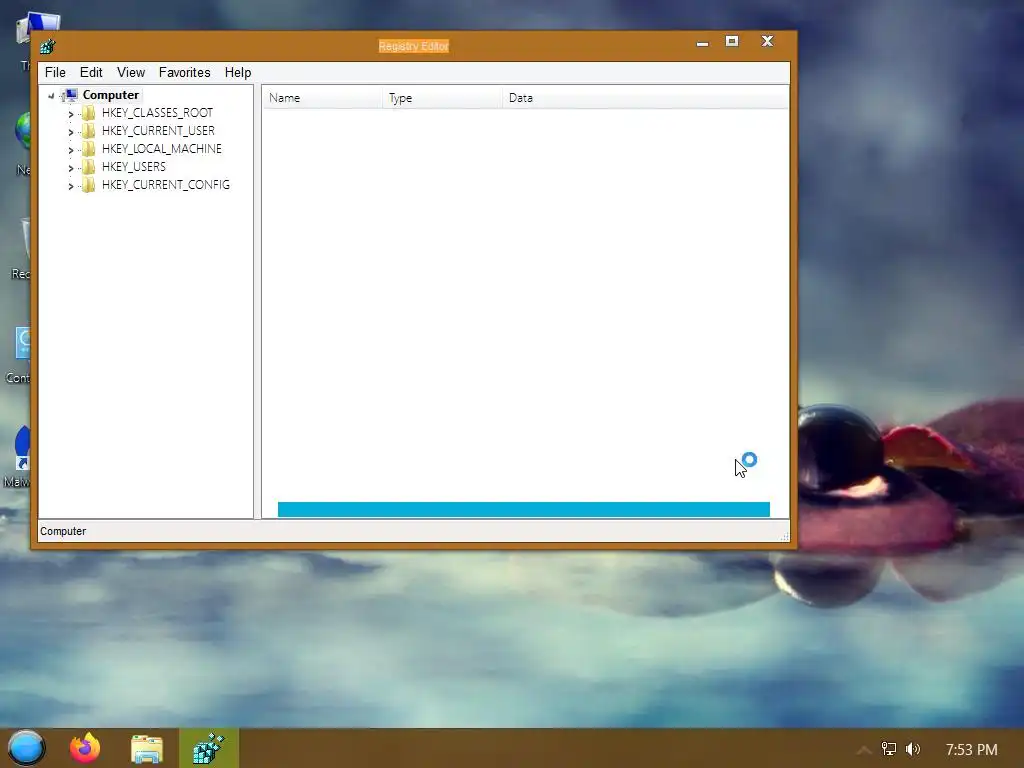Select the Computer root icon
This screenshot has height=768, width=1024.
coord(69,95)
